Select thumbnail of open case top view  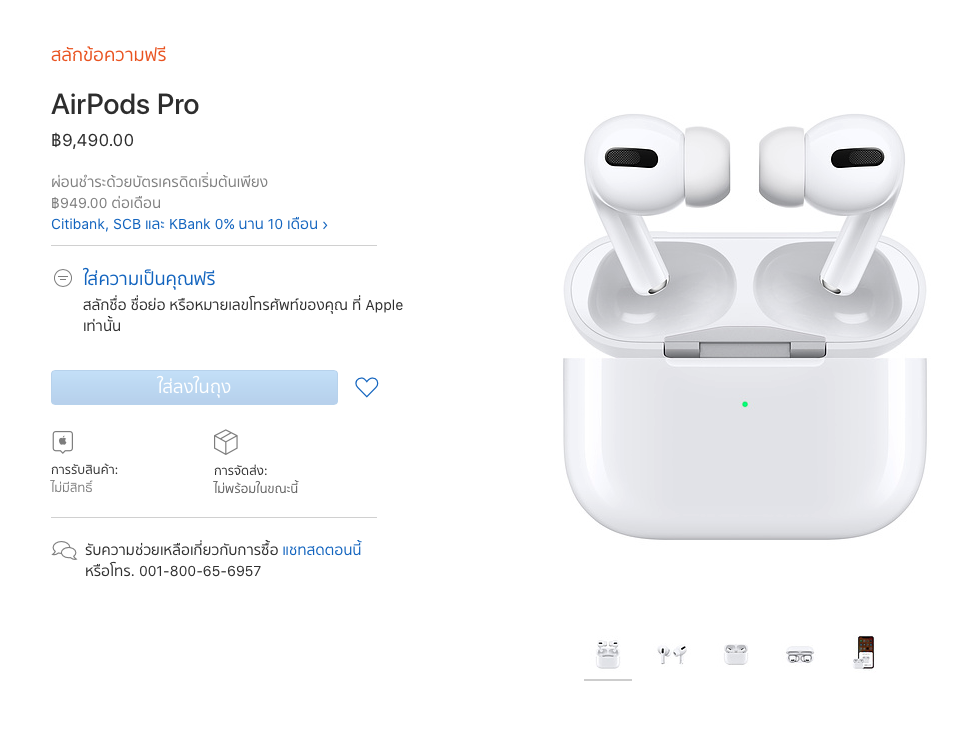(800, 654)
